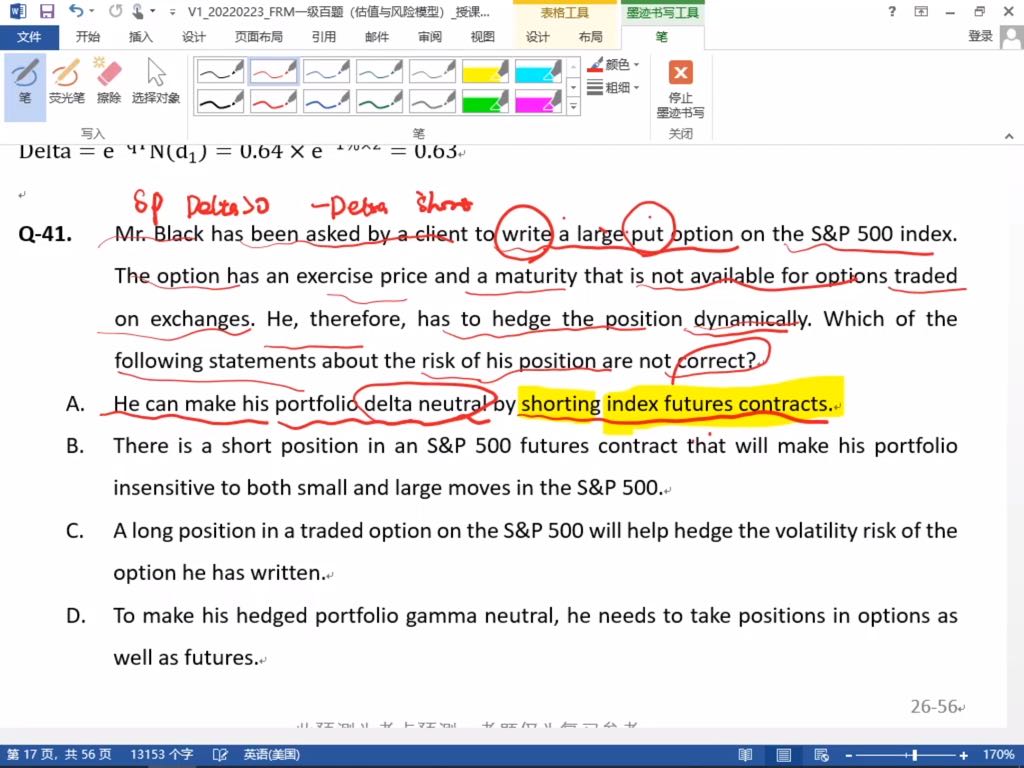Activate the Eraser (擦除) tool
Screen dimensions: 1024x768
108,80
